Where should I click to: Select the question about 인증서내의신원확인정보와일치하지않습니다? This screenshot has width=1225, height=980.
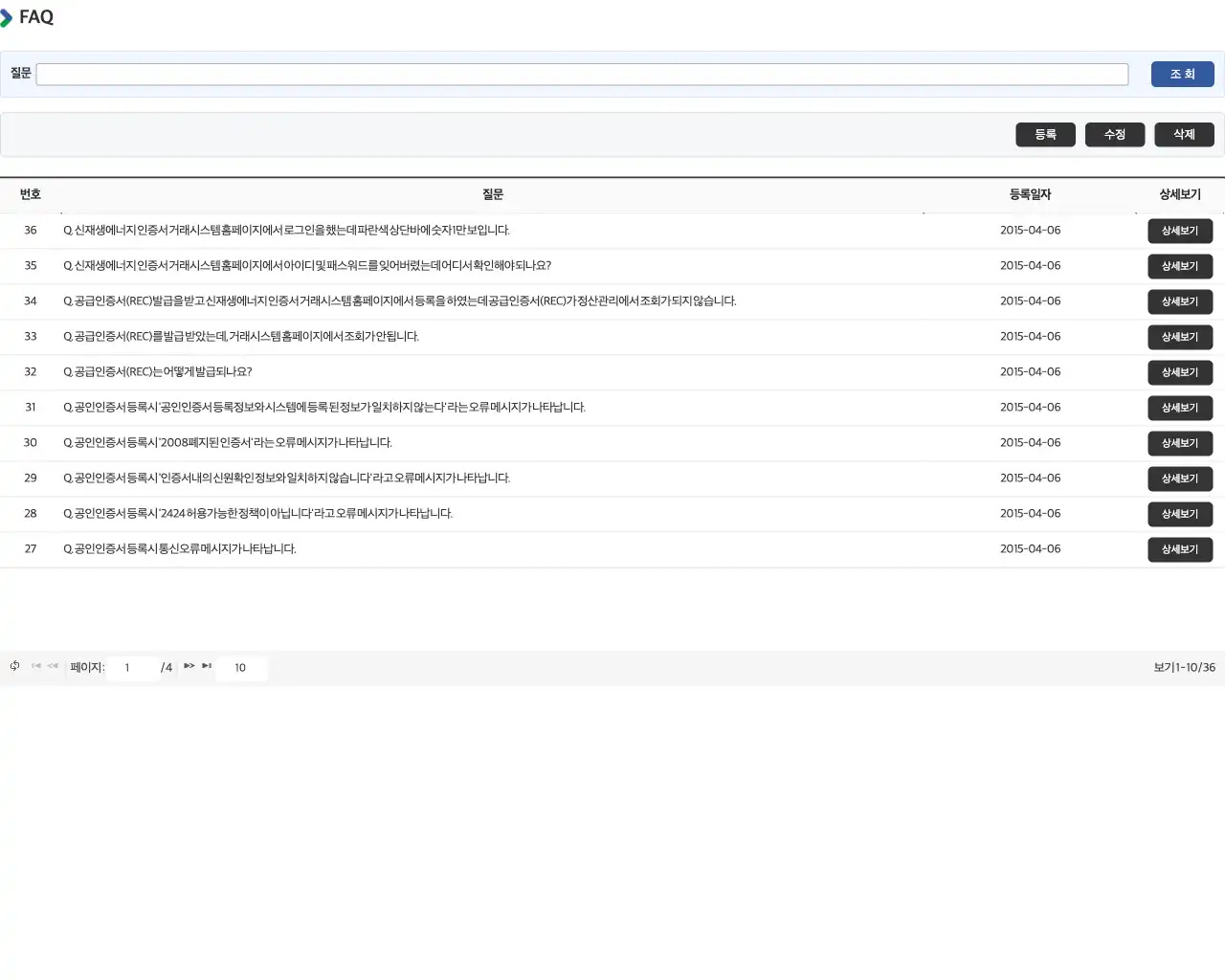287,479
